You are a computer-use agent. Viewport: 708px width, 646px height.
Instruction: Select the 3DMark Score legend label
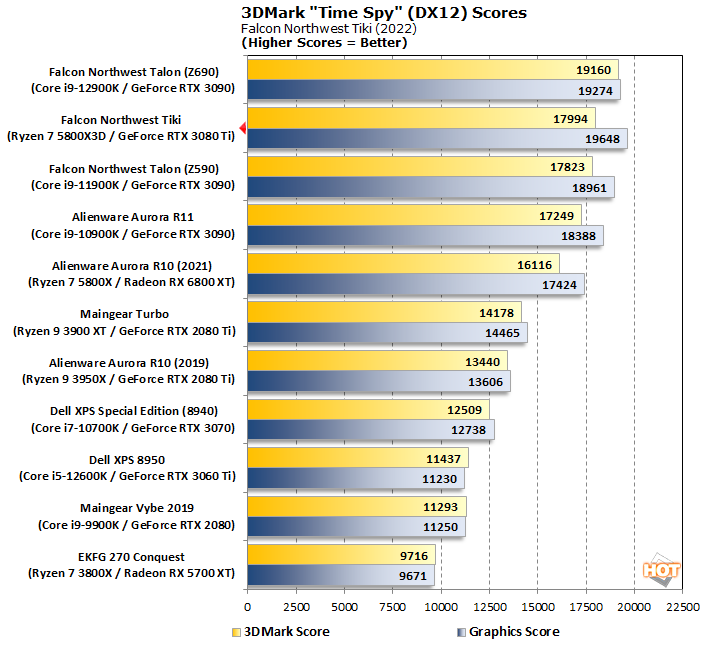pos(287,632)
